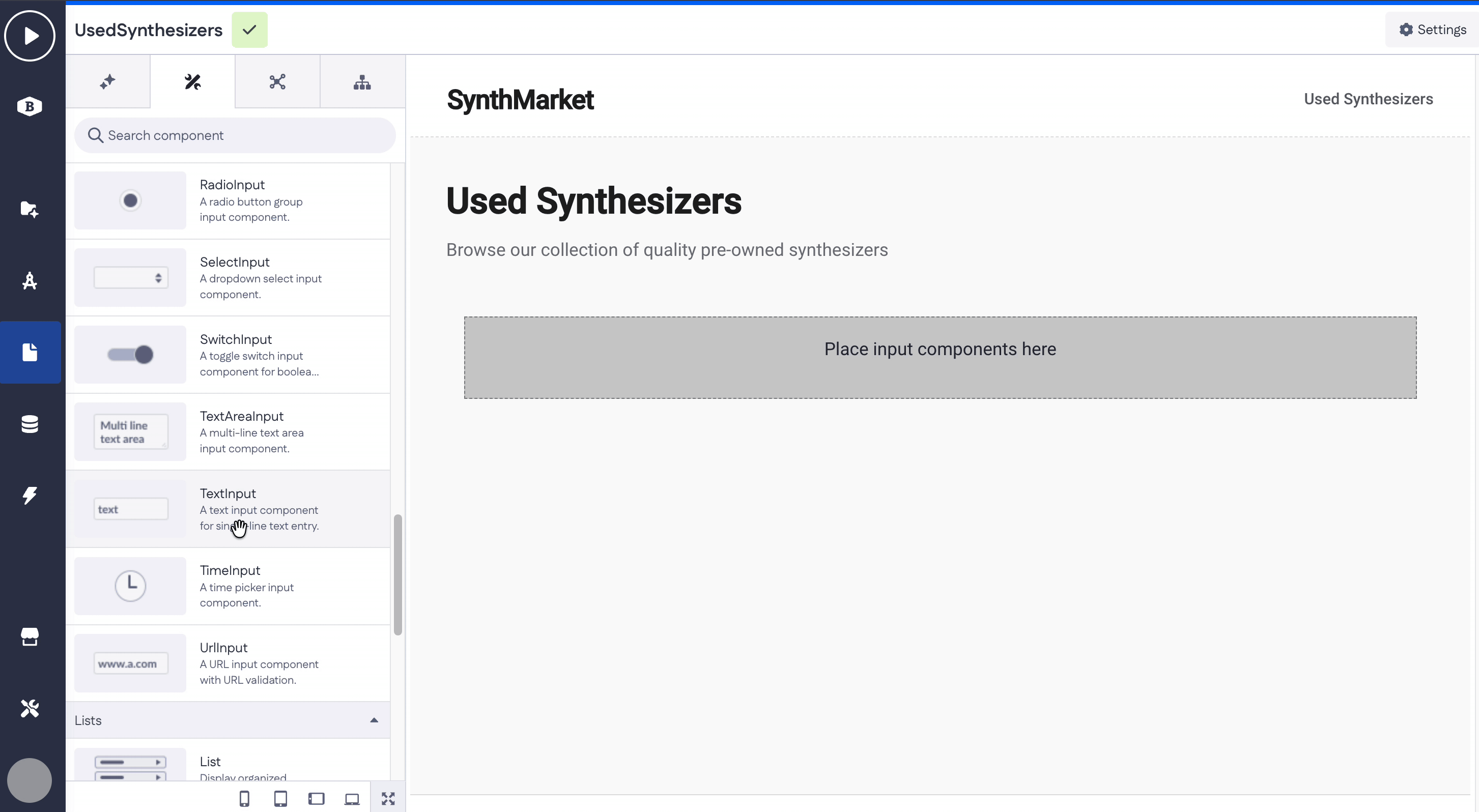The image size is (1479, 812).
Task: Open the database icon in sidebar
Action: 30,424
